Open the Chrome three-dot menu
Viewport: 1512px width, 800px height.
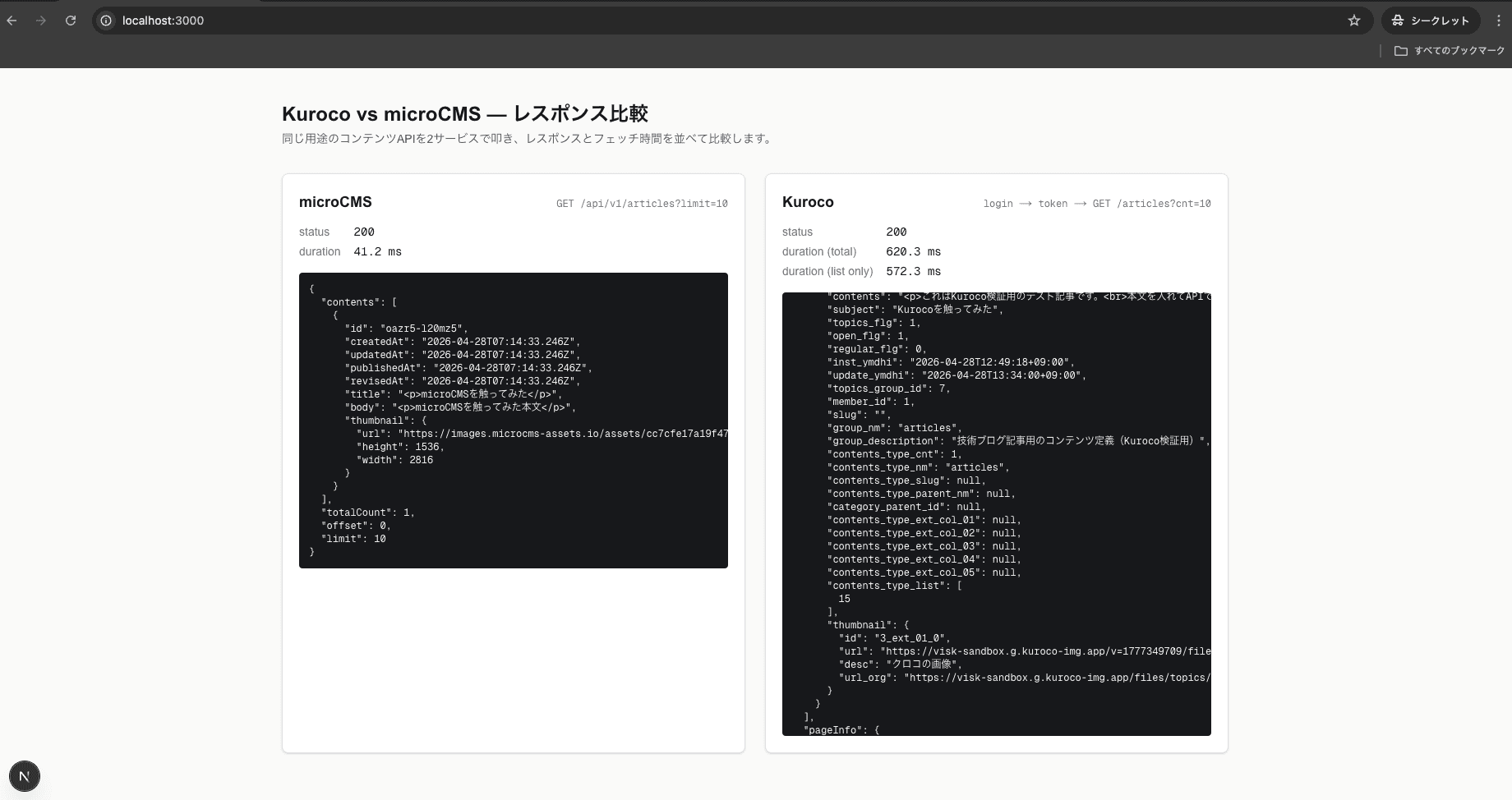point(1498,21)
